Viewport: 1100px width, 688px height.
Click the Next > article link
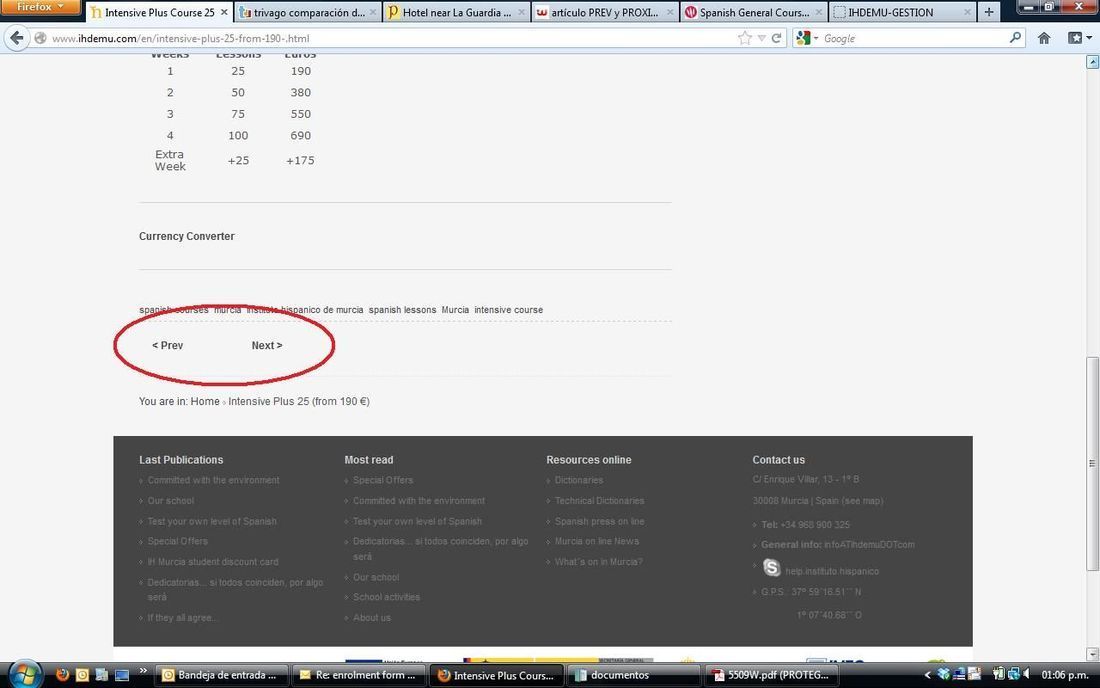click(267, 345)
